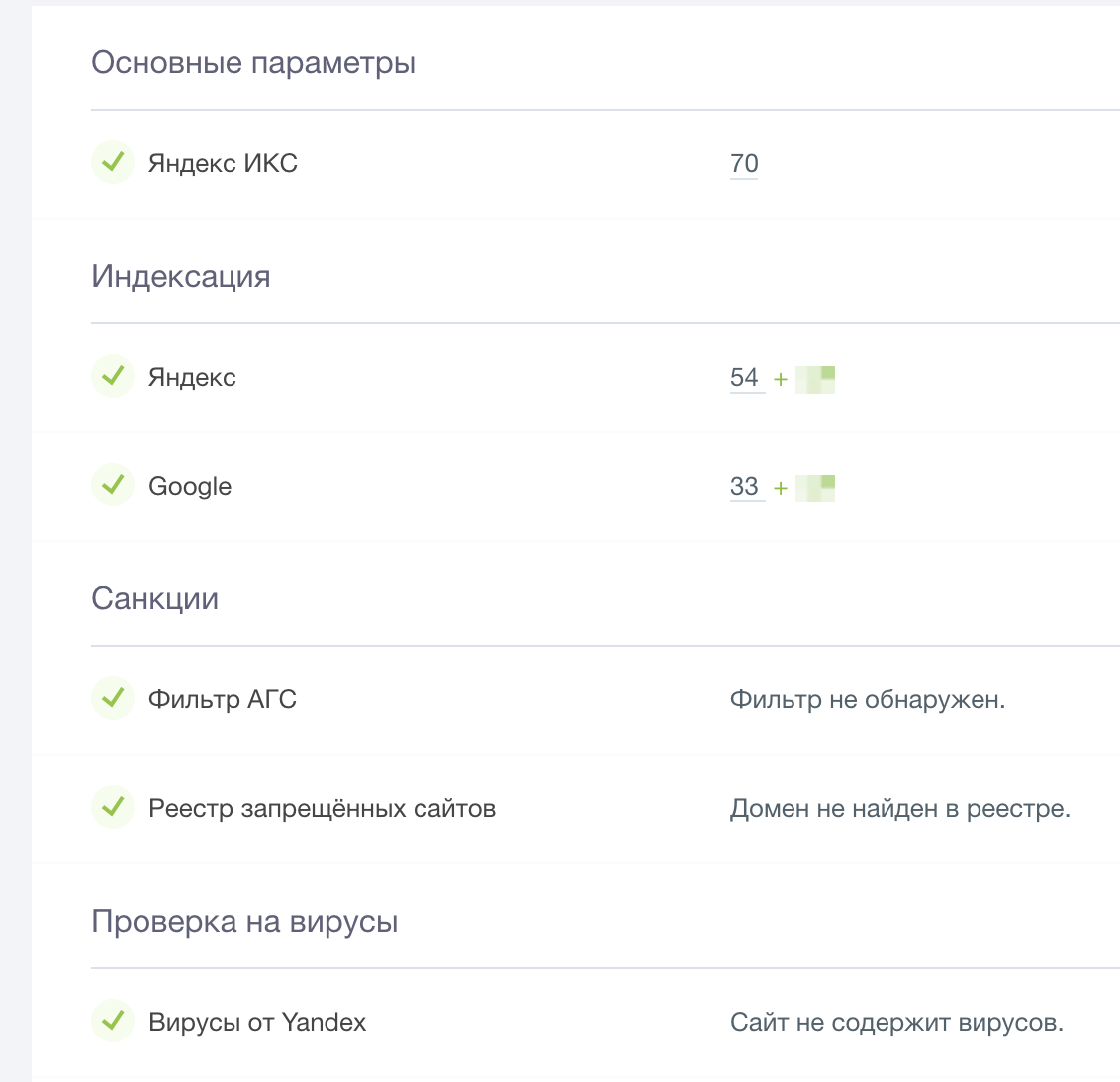This screenshot has width=1120, height=1082.
Task: Select the Индексация section heading
Action: click(181, 277)
